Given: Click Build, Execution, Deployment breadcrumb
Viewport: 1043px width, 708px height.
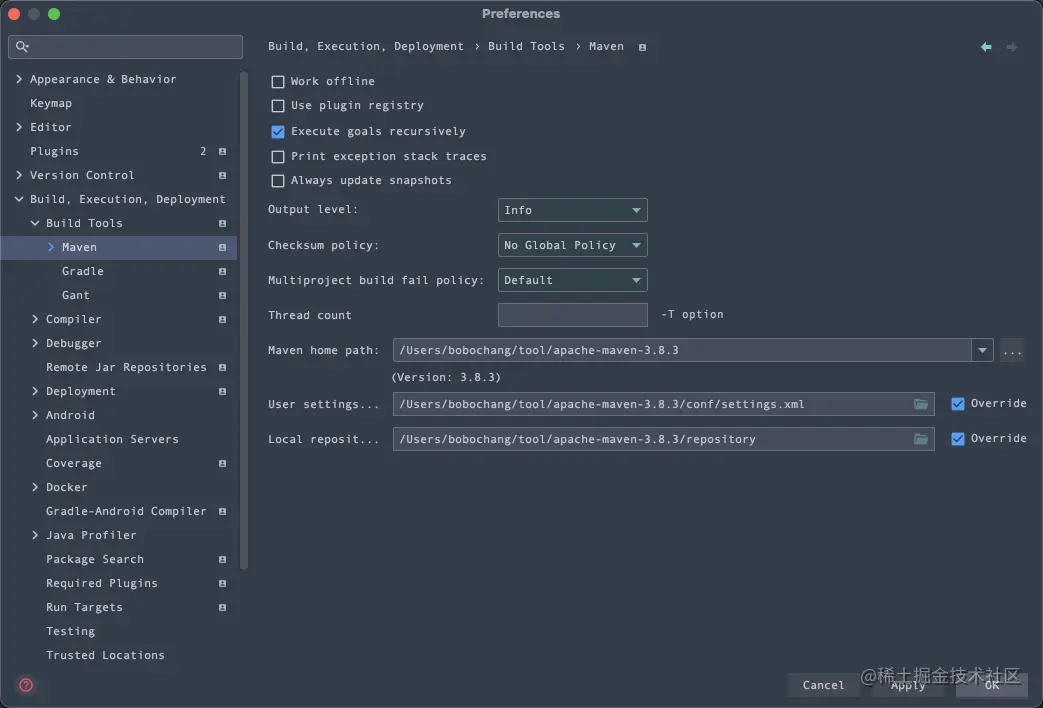Looking at the screenshot, I should point(366,46).
